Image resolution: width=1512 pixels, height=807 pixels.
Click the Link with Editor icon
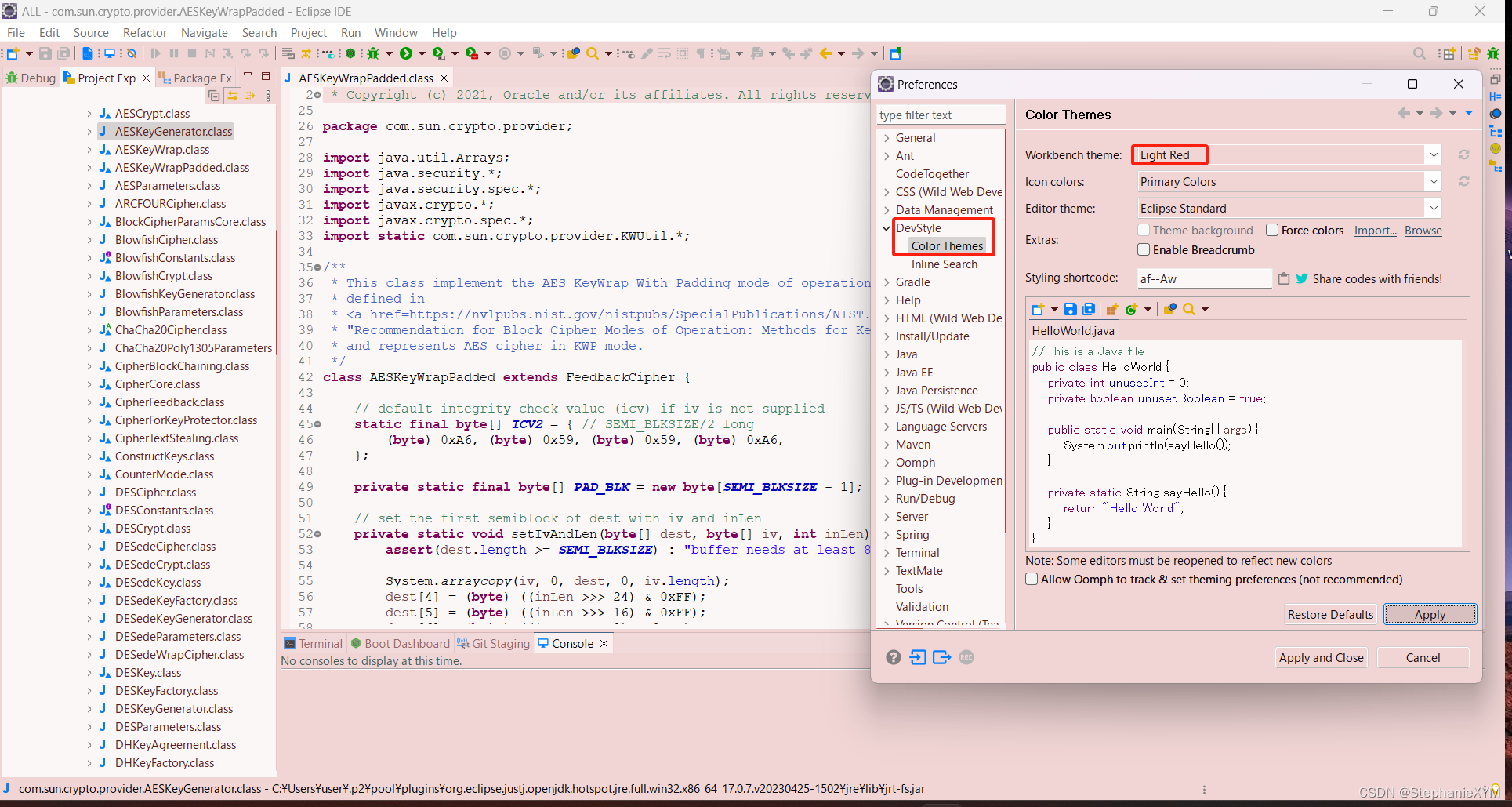[232, 96]
